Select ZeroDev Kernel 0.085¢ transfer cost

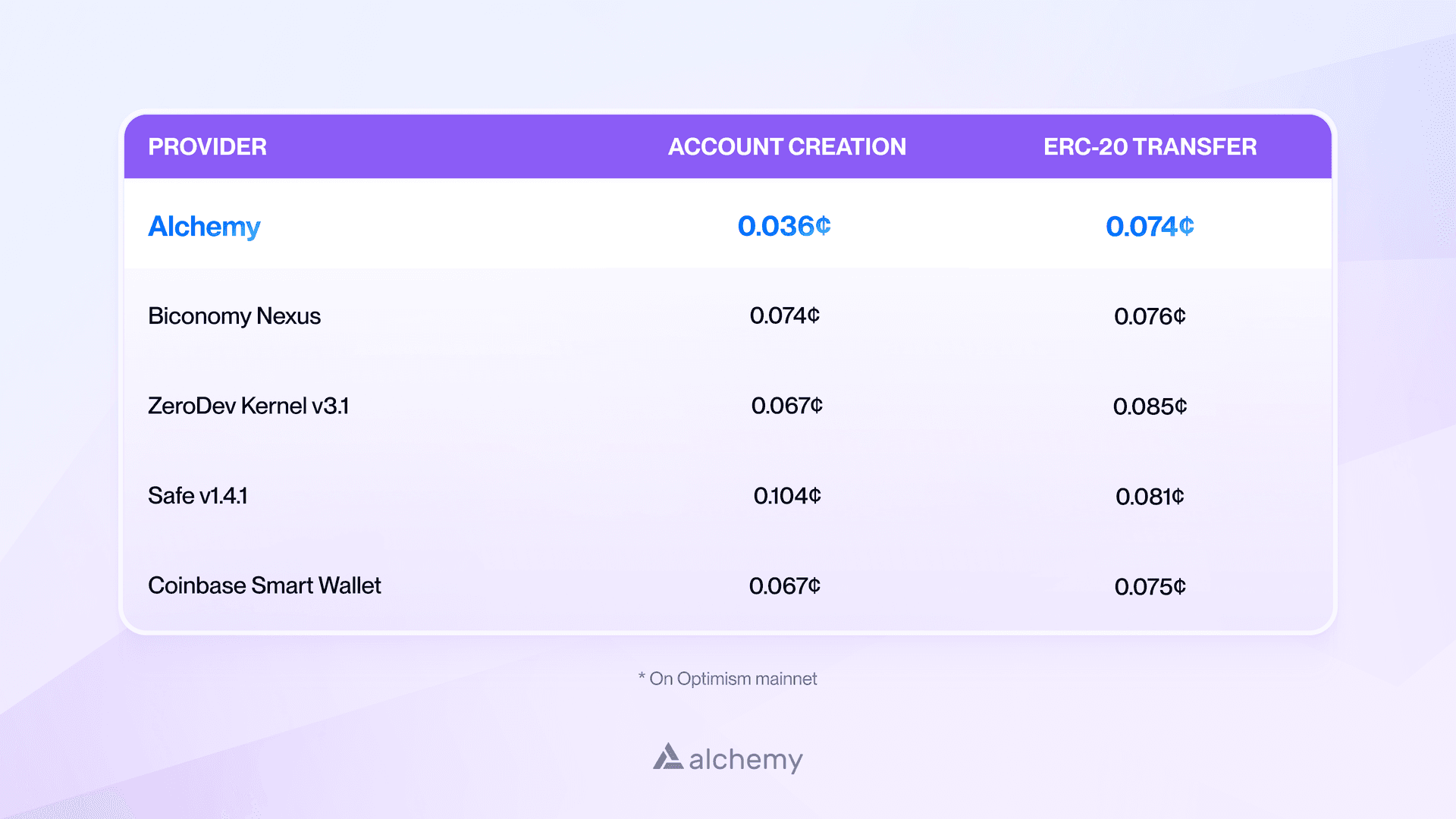click(1150, 406)
